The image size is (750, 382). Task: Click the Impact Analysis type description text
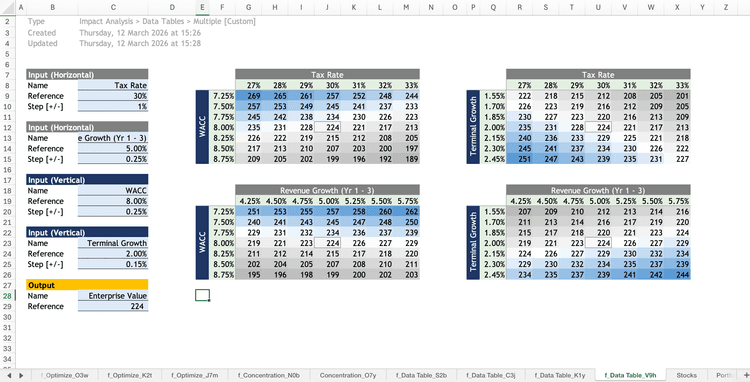pos(167,22)
